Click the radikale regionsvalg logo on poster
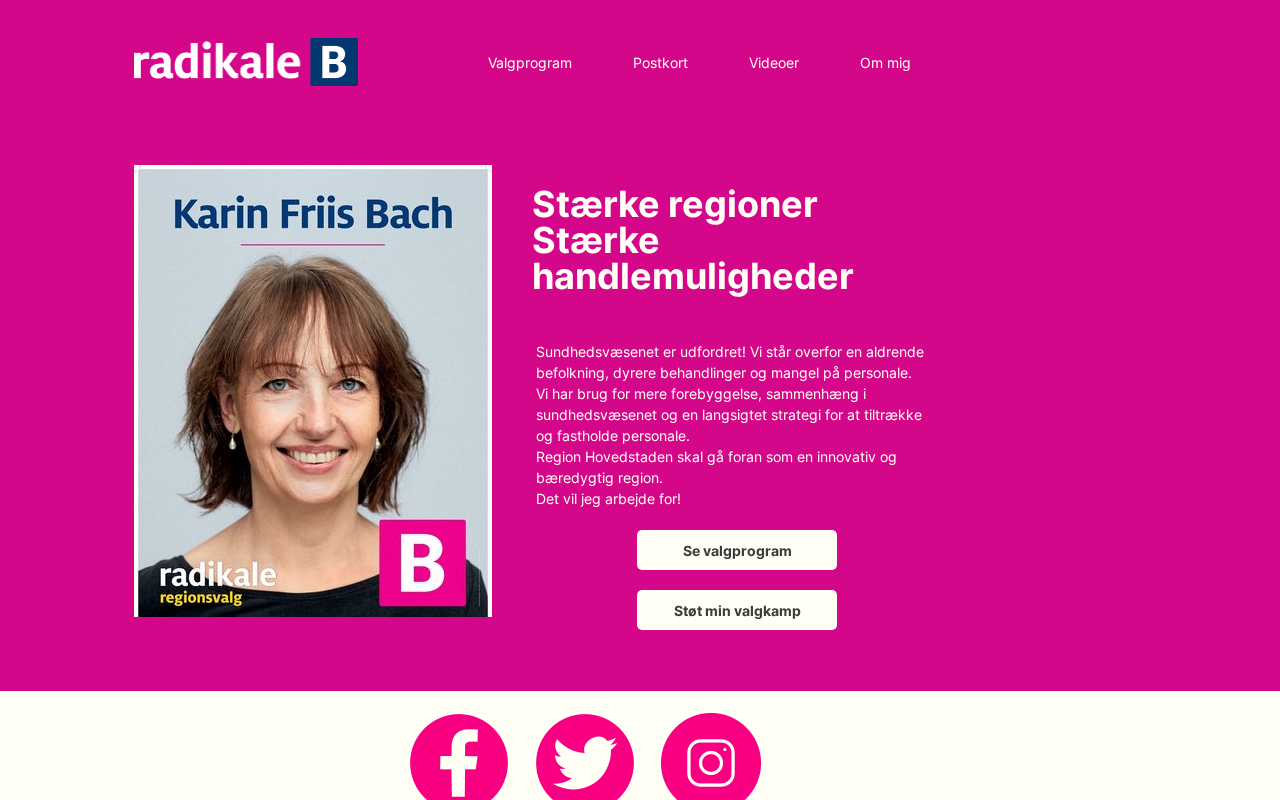The height and width of the screenshot is (800, 1280). 218,583
